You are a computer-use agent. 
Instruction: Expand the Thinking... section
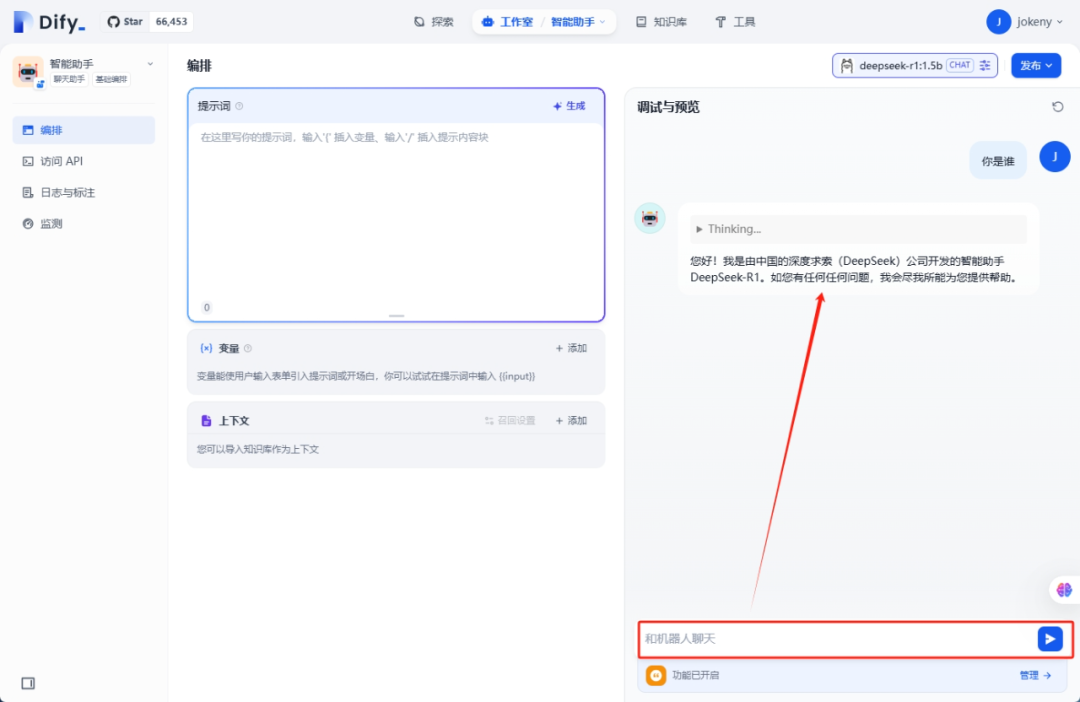tap(858, 229)
